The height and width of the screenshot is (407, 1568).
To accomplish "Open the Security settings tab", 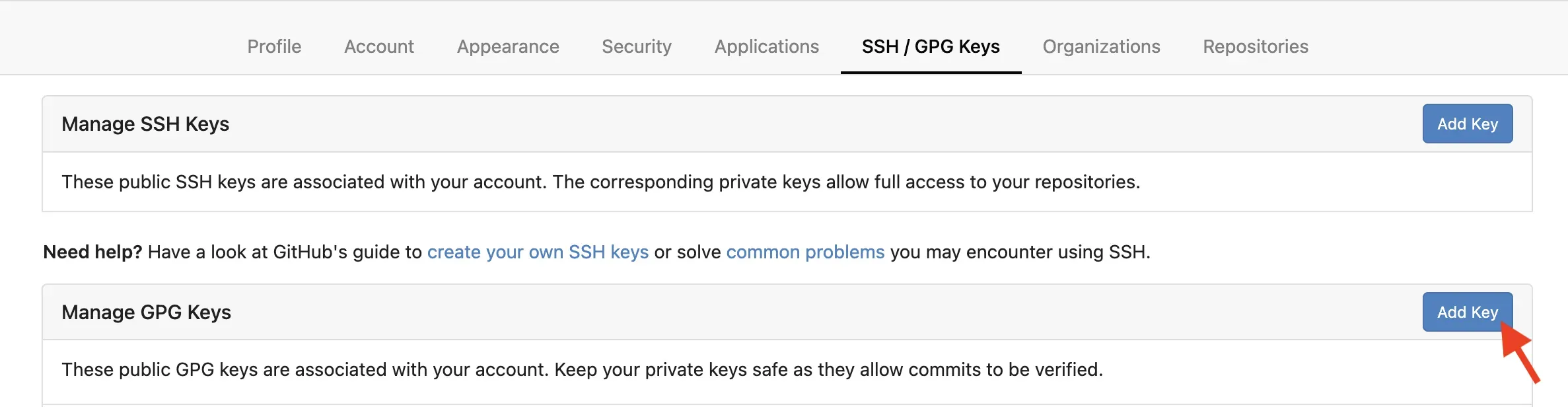I will [x=637, y=46].
